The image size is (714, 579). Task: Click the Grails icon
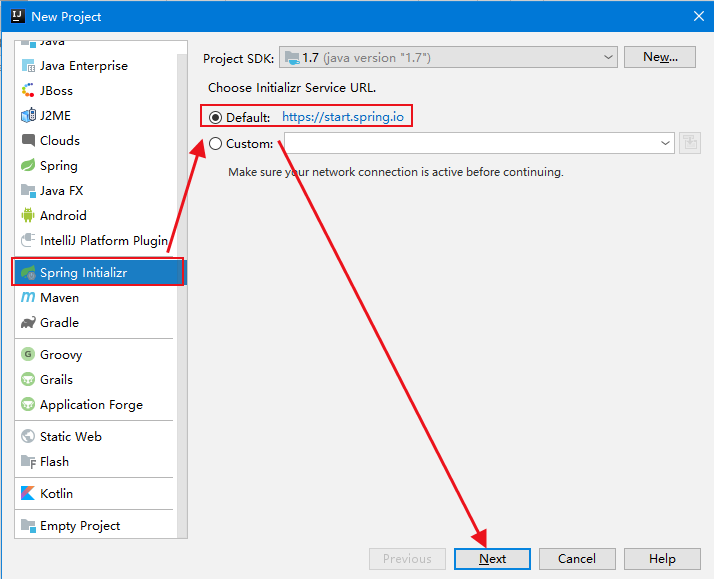(x=28, y=379)
